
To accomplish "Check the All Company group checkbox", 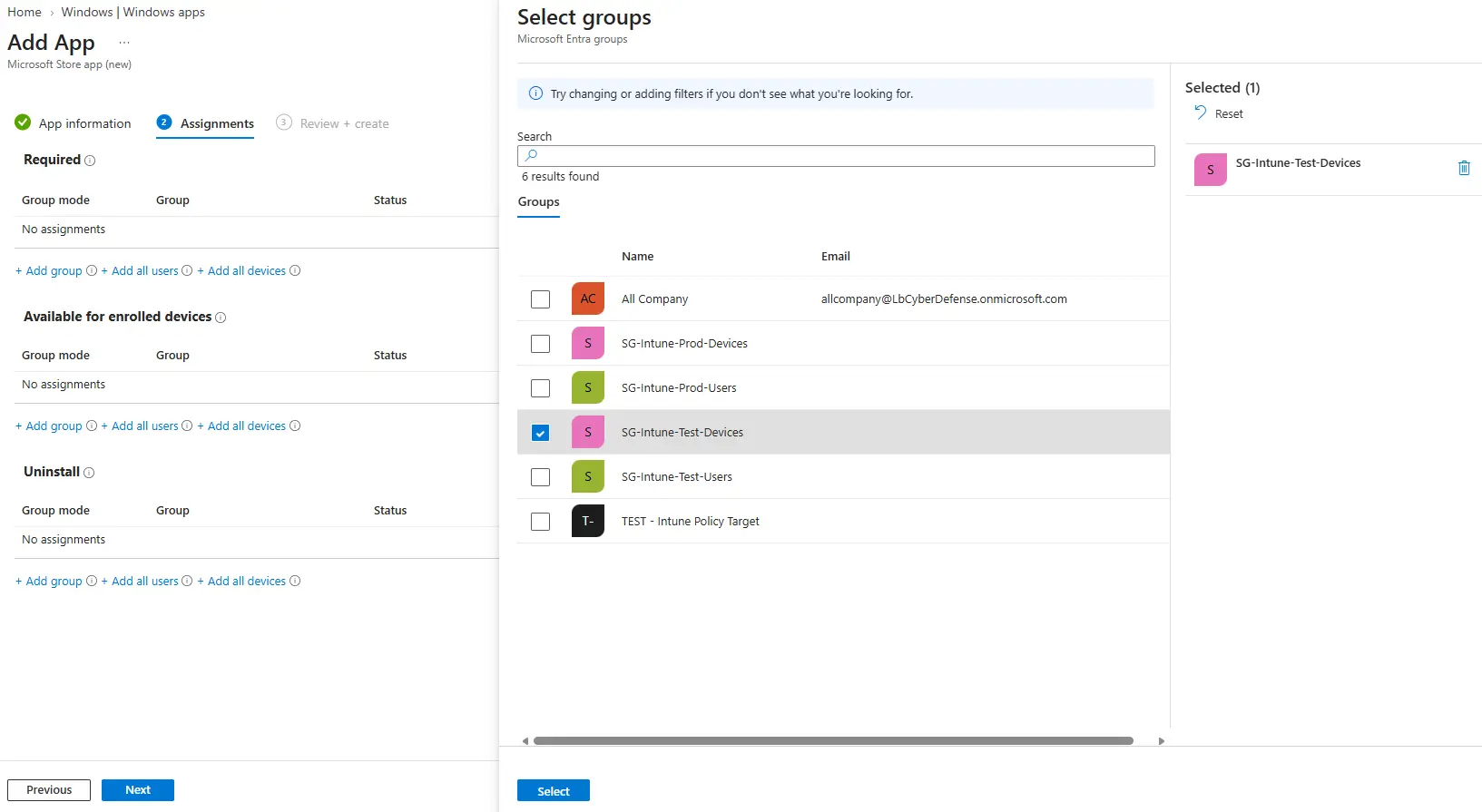I will coord(540,299).
